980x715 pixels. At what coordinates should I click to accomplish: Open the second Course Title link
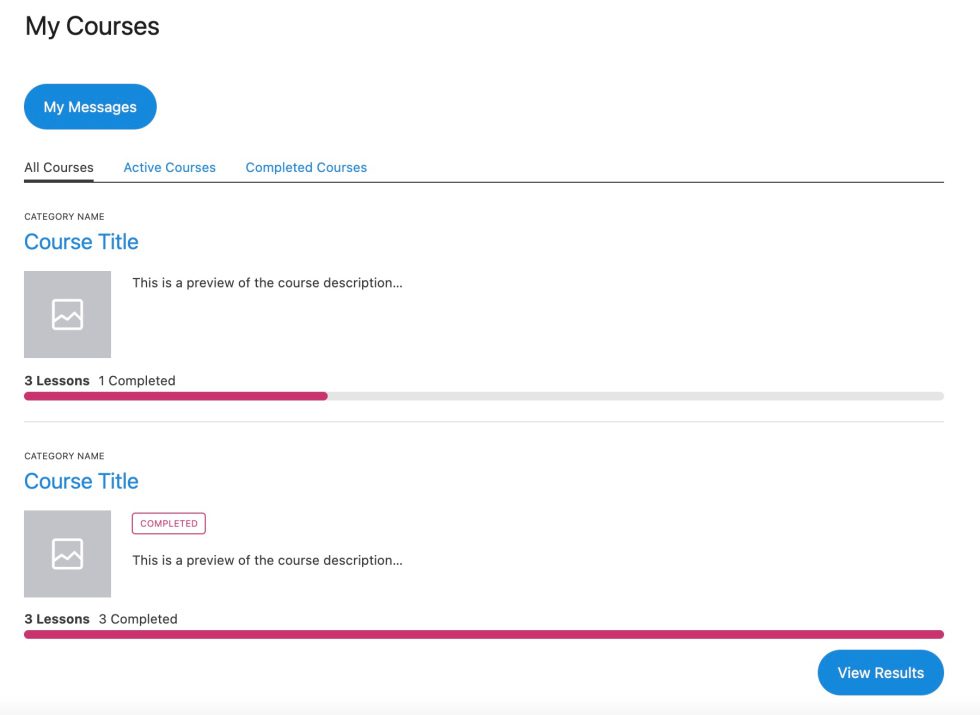tap(81, 481)
